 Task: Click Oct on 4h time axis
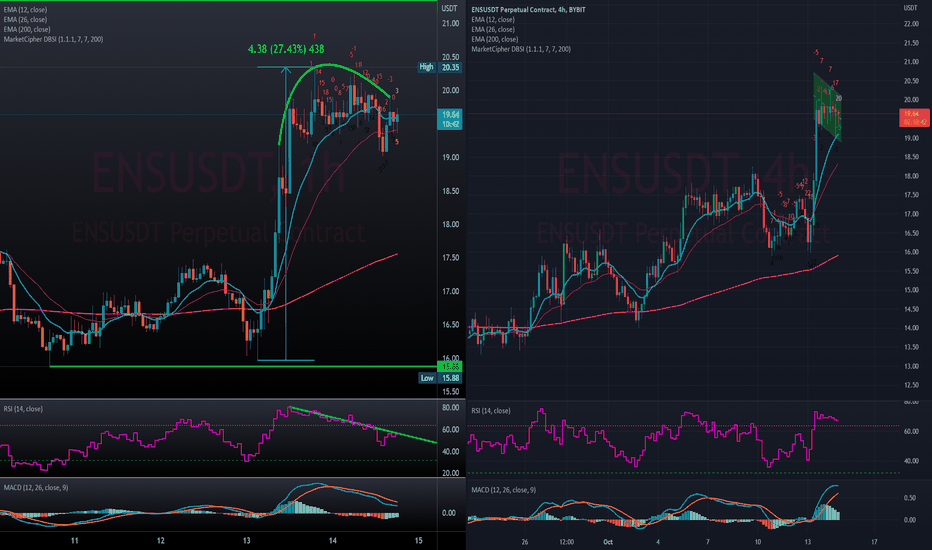(x=607, y=542)
